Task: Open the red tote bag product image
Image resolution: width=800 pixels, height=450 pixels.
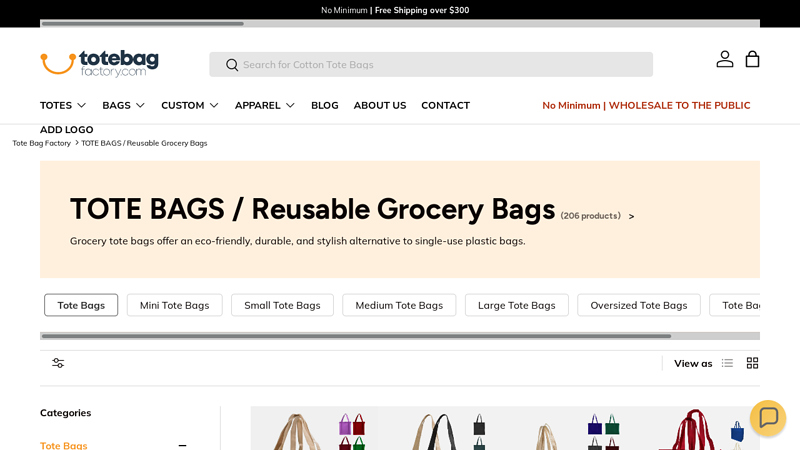Action: (696, 428)
